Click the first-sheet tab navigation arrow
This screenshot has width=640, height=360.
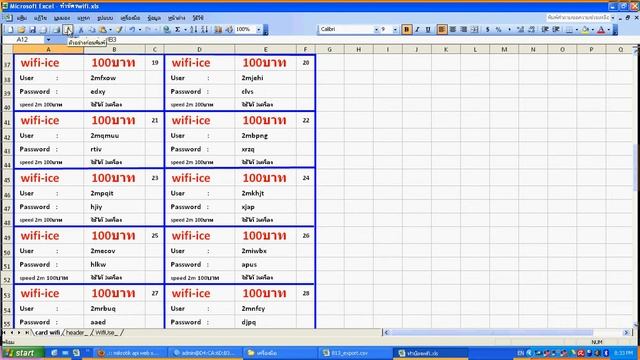click(4, 333)
